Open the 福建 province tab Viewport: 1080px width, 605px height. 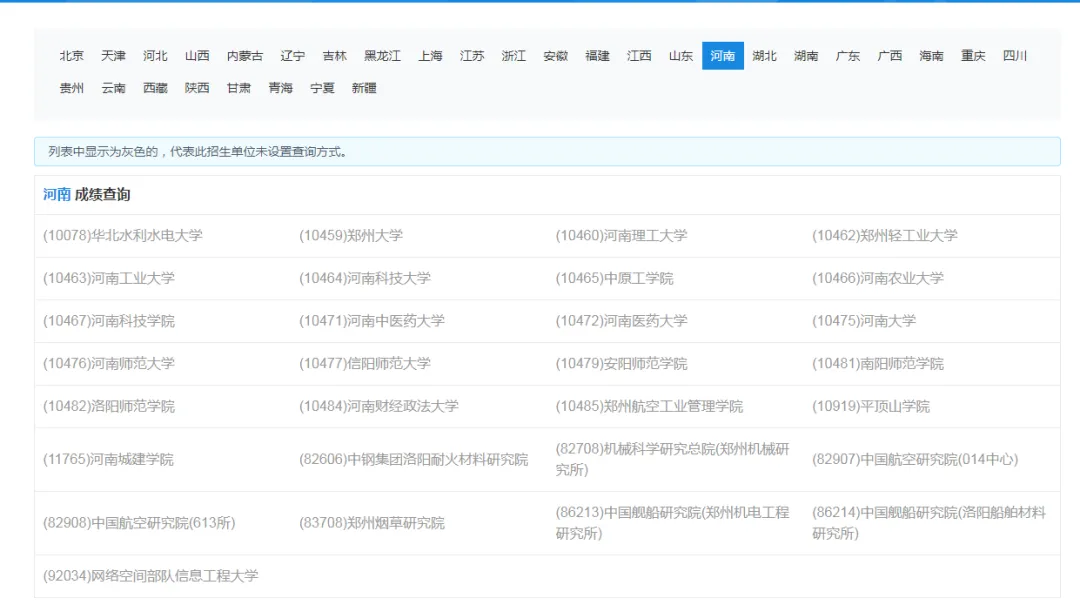[597, 56]
